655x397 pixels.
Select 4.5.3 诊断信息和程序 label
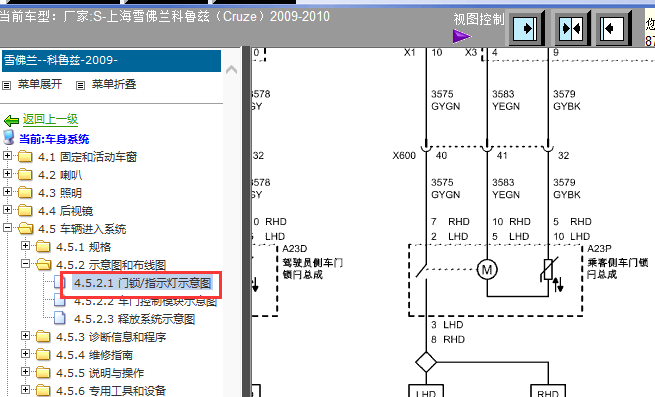click(111, 337)
